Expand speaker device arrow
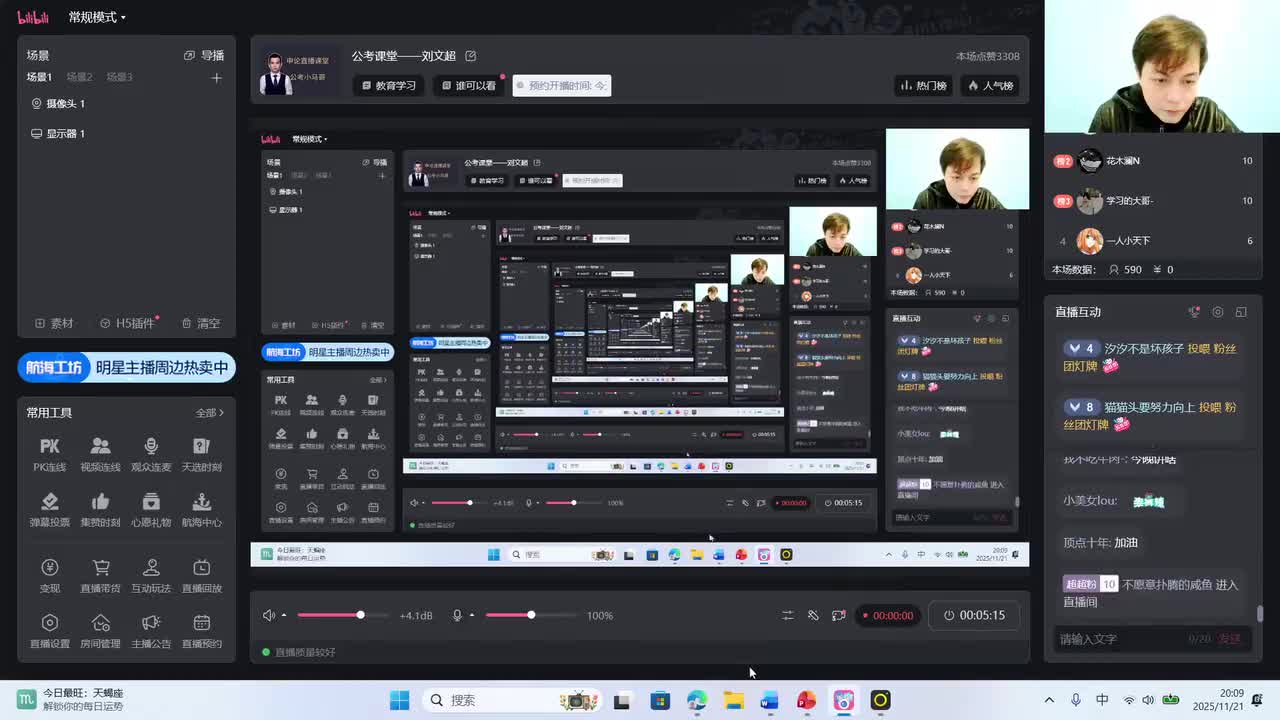Image resolution: width=1280 pixels, height=720 pixels. pos(284,615)
